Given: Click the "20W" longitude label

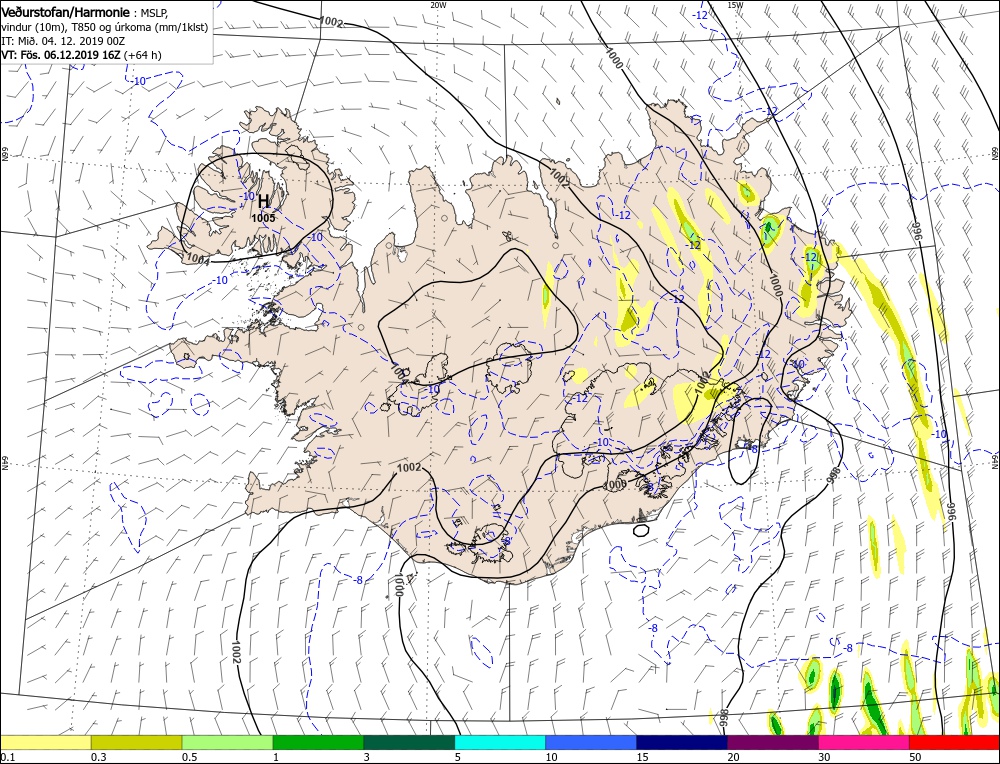Looking at the screenshot, I should click(438, 4).
